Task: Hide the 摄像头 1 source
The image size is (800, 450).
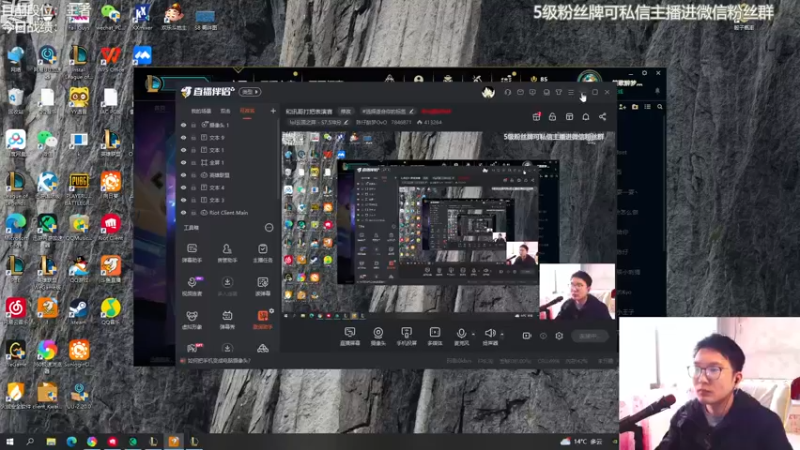Action: click(x=183, y=125)
